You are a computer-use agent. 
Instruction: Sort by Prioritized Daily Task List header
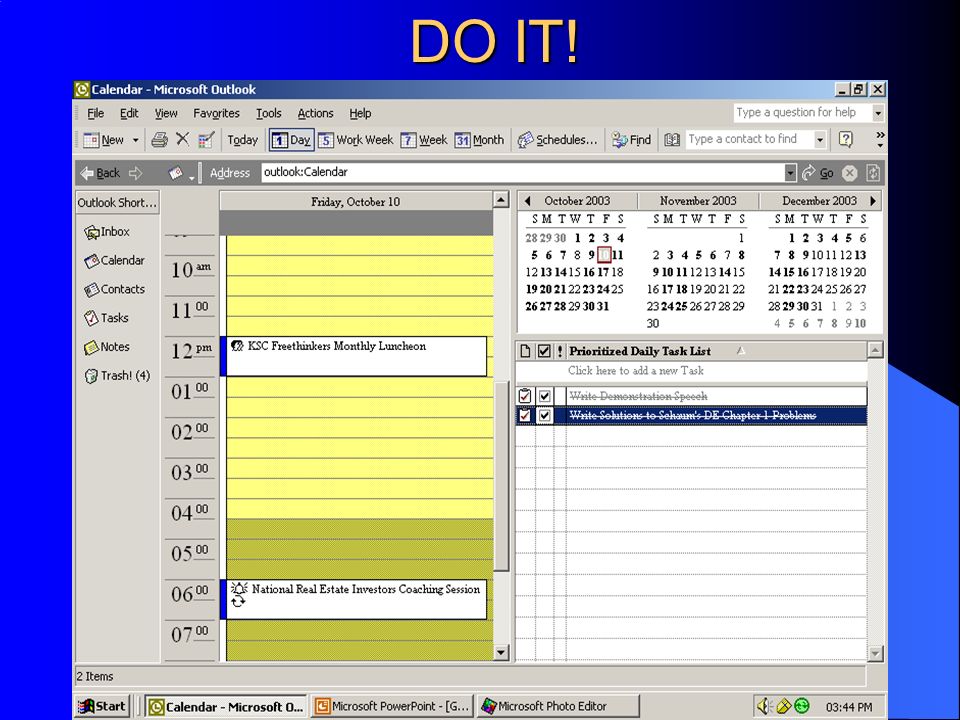716,351
